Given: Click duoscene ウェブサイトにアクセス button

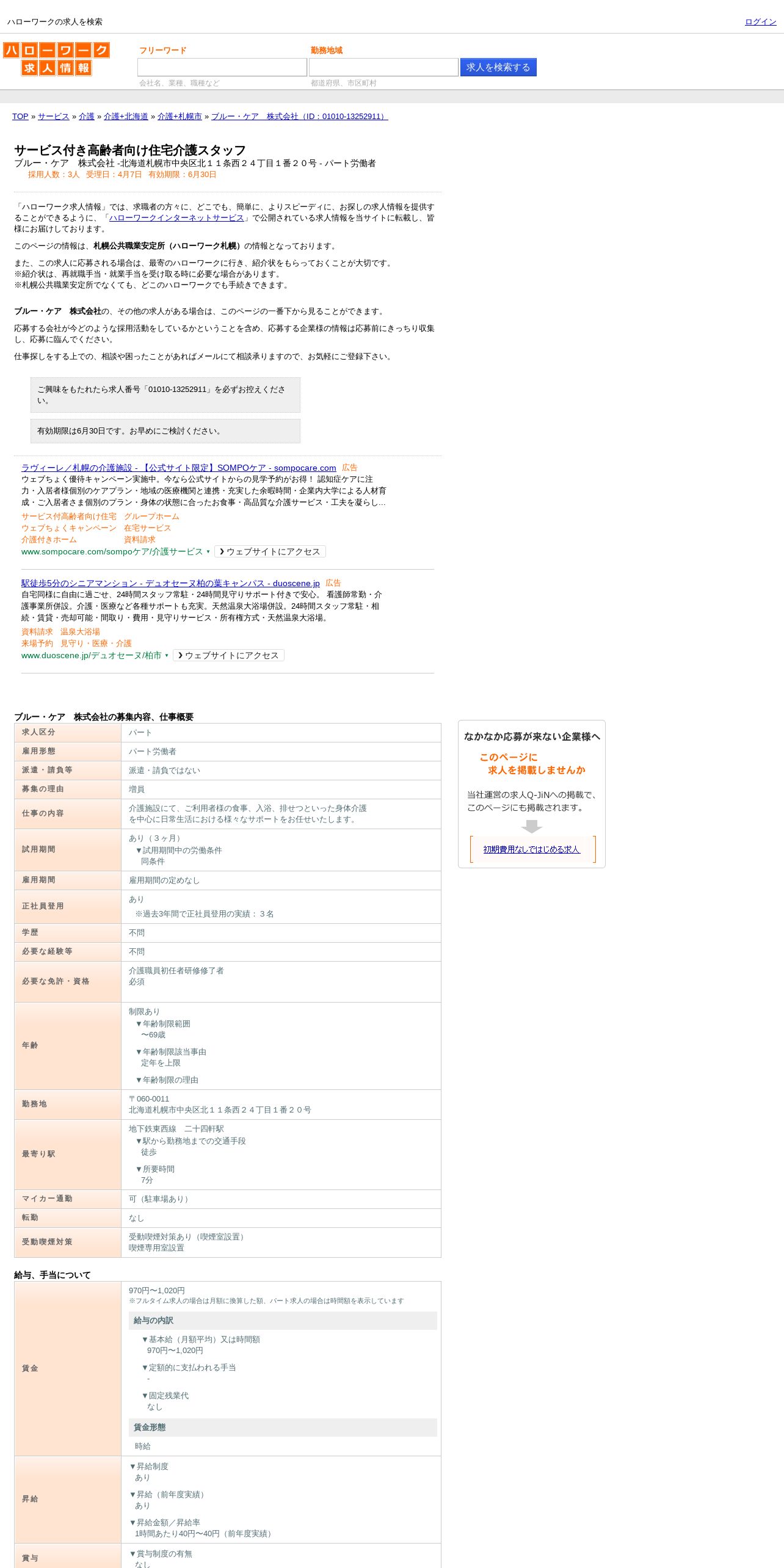Looking at the screenshot, I should point(228,655).
